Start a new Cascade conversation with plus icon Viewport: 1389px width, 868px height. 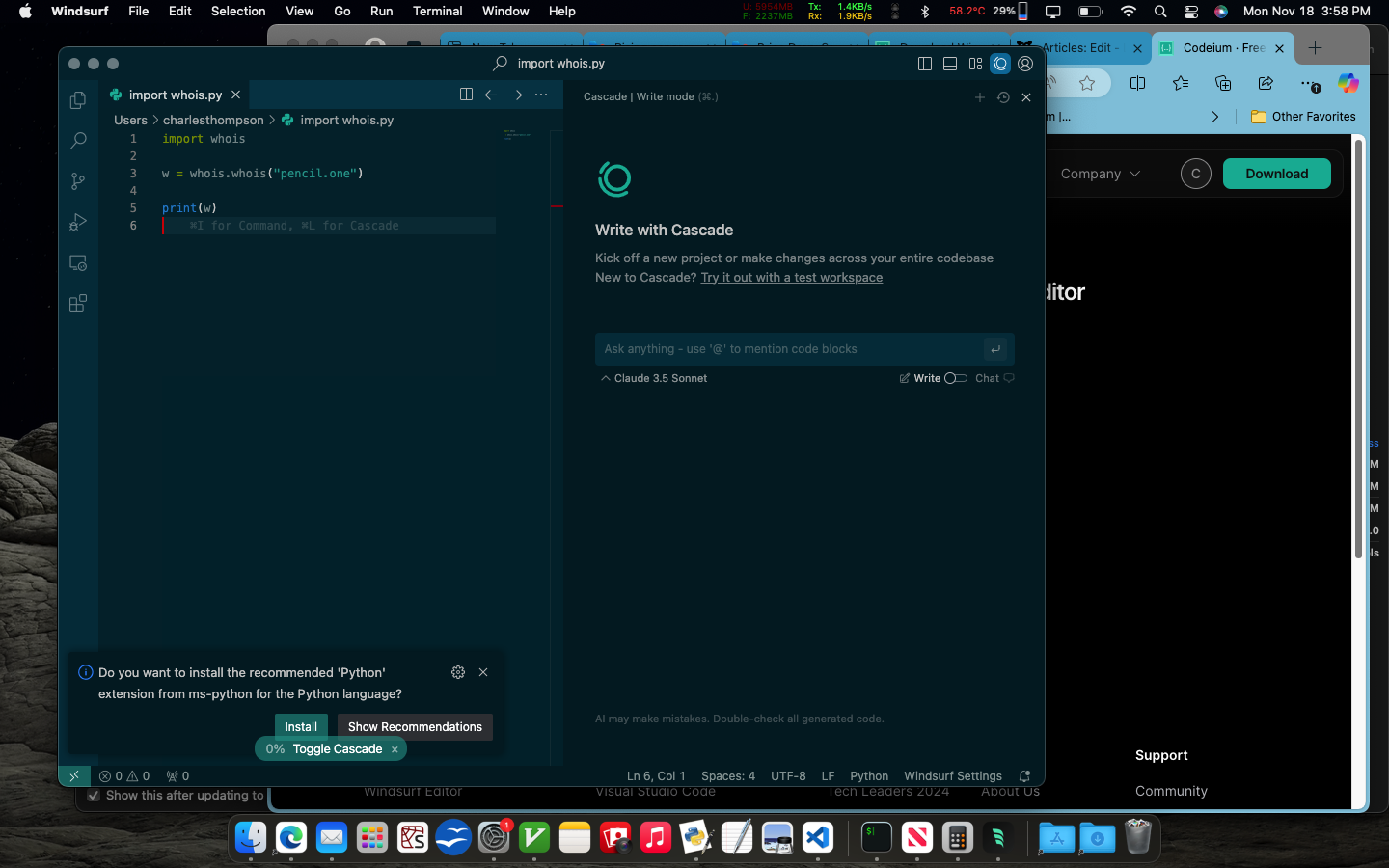[979, 97]
